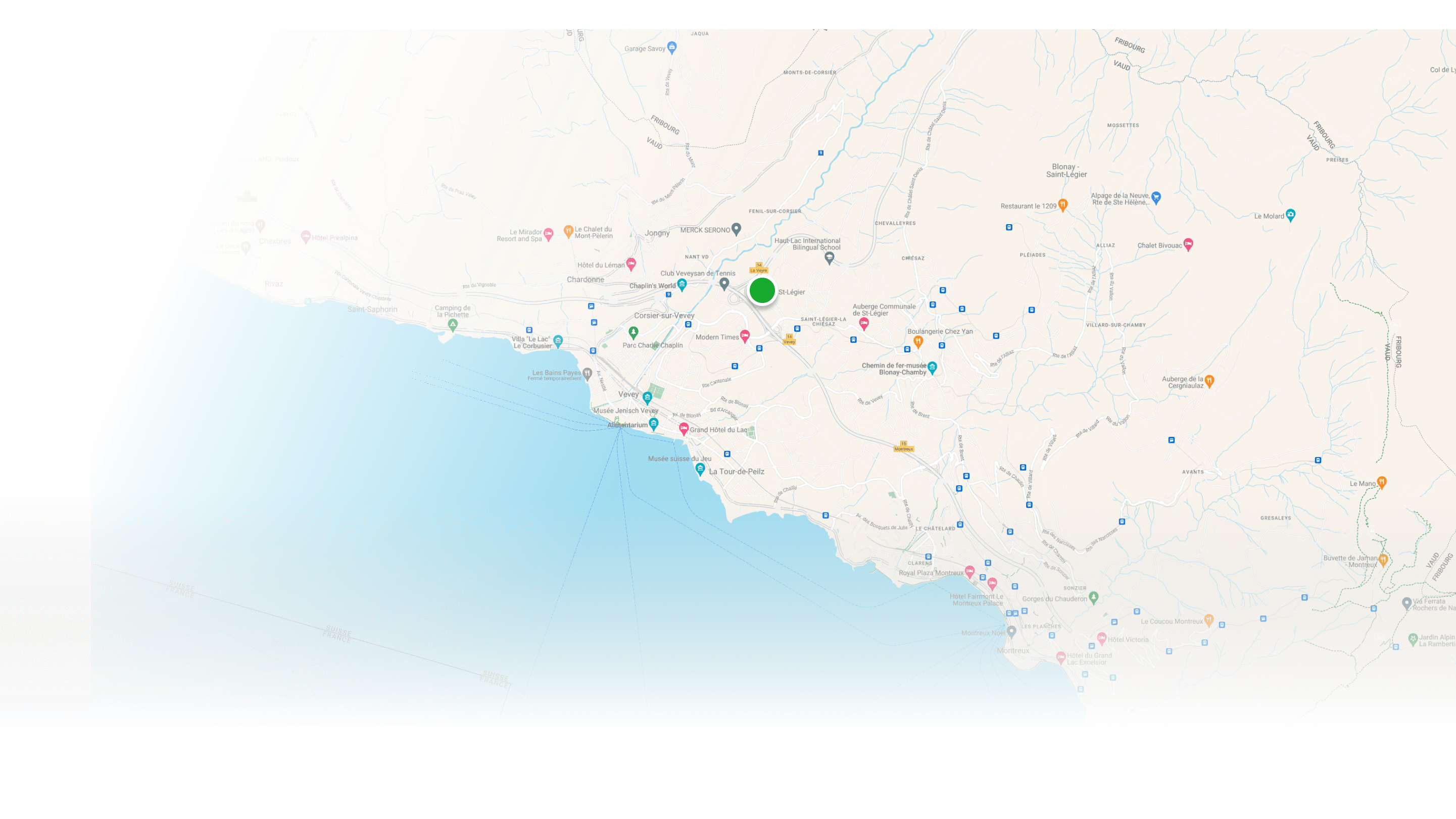Image resolution: width=1456 pixels, height=819 pixels.
Task: Select the Le Chalet du Mont-Pèlerin restaurant pin
Action: click(568, 230)
